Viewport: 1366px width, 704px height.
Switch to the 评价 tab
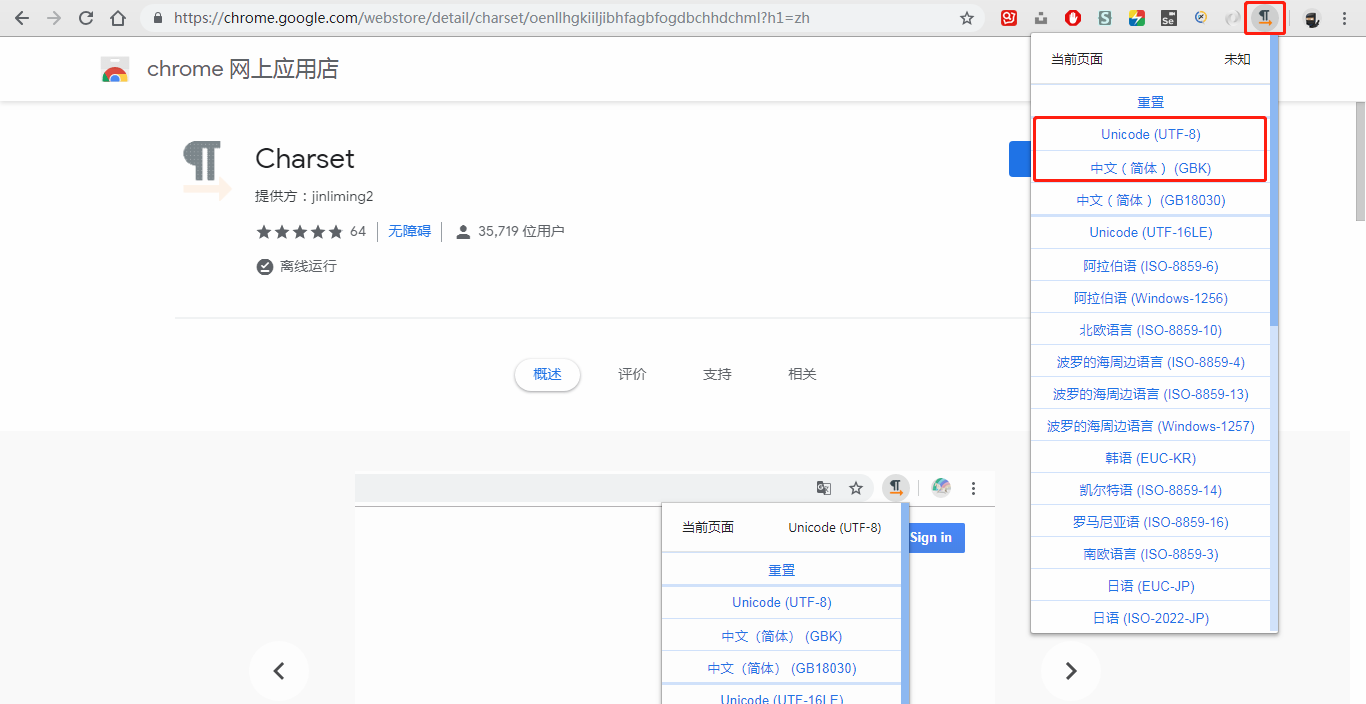[x=632, y=374]
